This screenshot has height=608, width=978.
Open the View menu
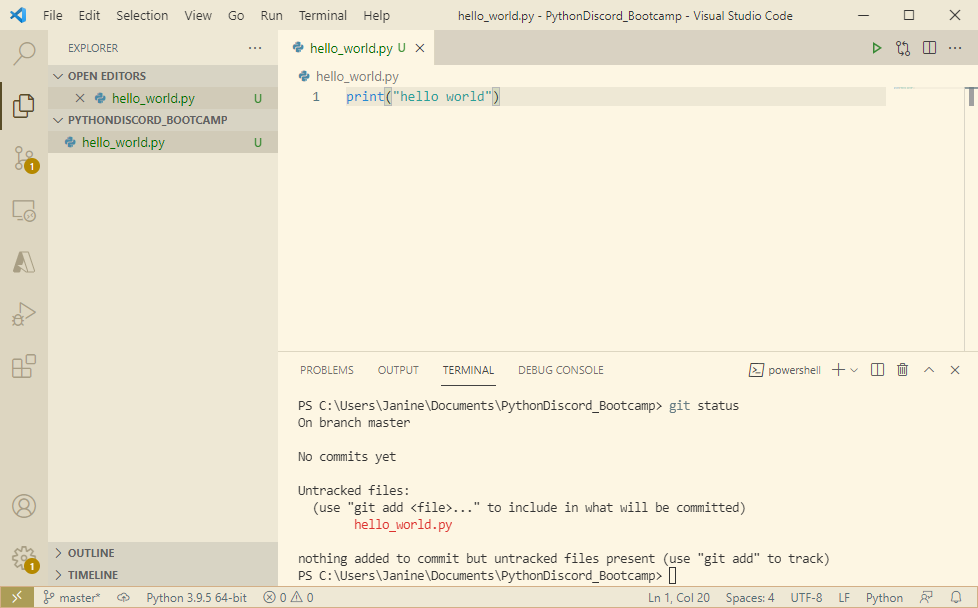point(198,16)
